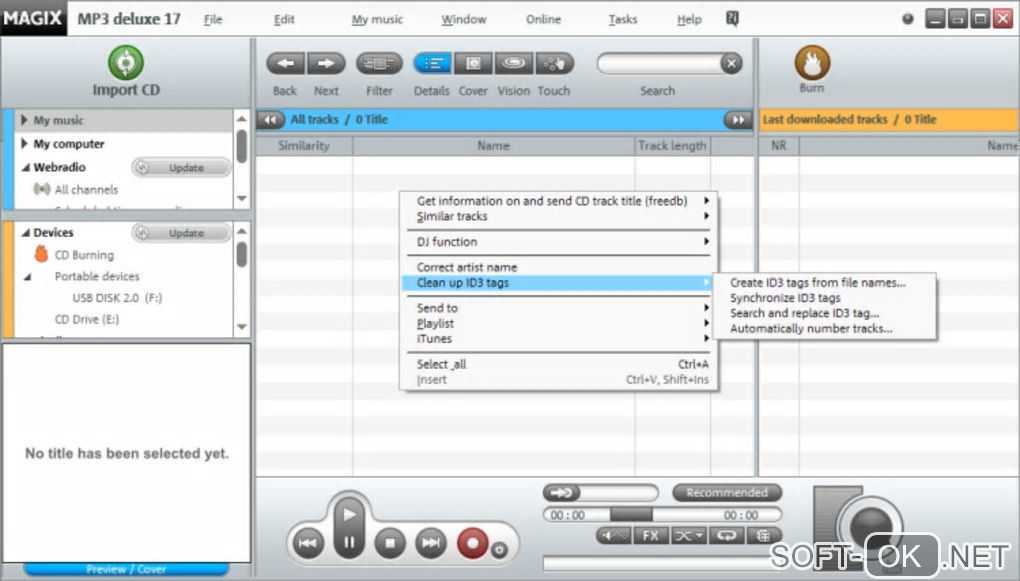Collapse Devices tree node
1020x581 pixels.
coord(25,232)
